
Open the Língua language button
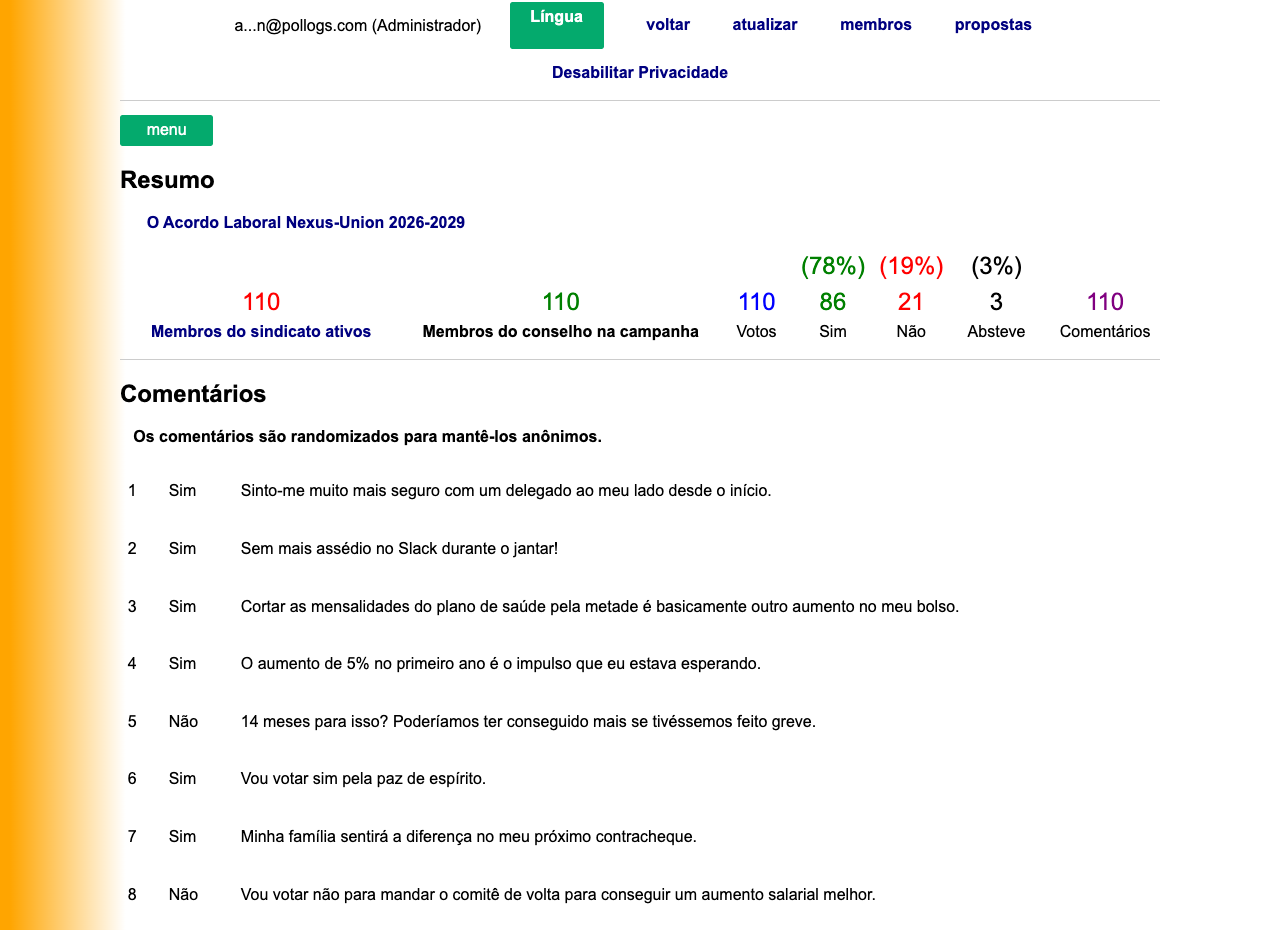[x=556, y=24]
